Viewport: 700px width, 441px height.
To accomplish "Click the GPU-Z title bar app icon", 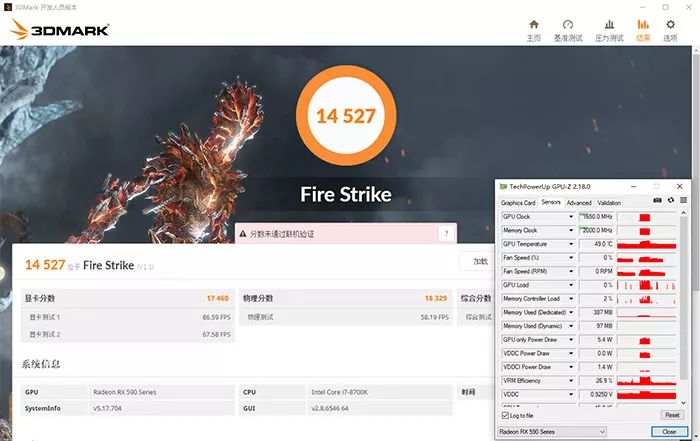I will (x=503, y=187).
